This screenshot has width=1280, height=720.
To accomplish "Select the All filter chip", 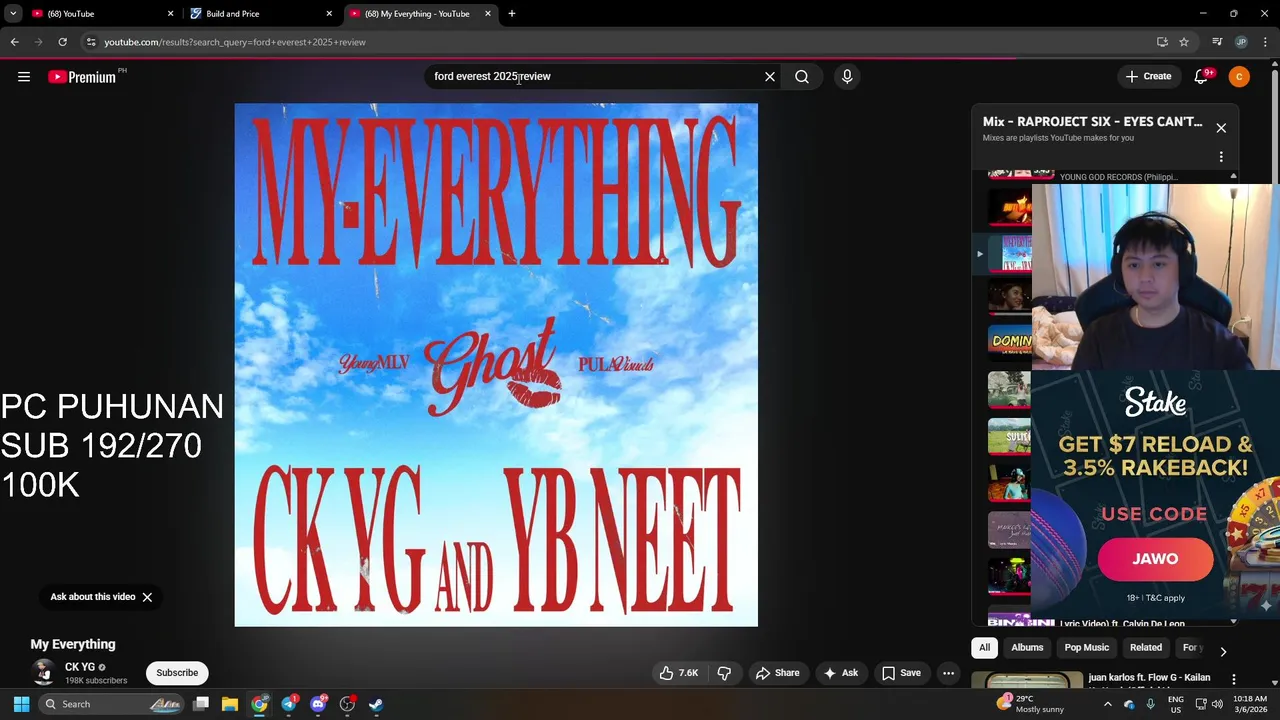I will tap(984, 647).
